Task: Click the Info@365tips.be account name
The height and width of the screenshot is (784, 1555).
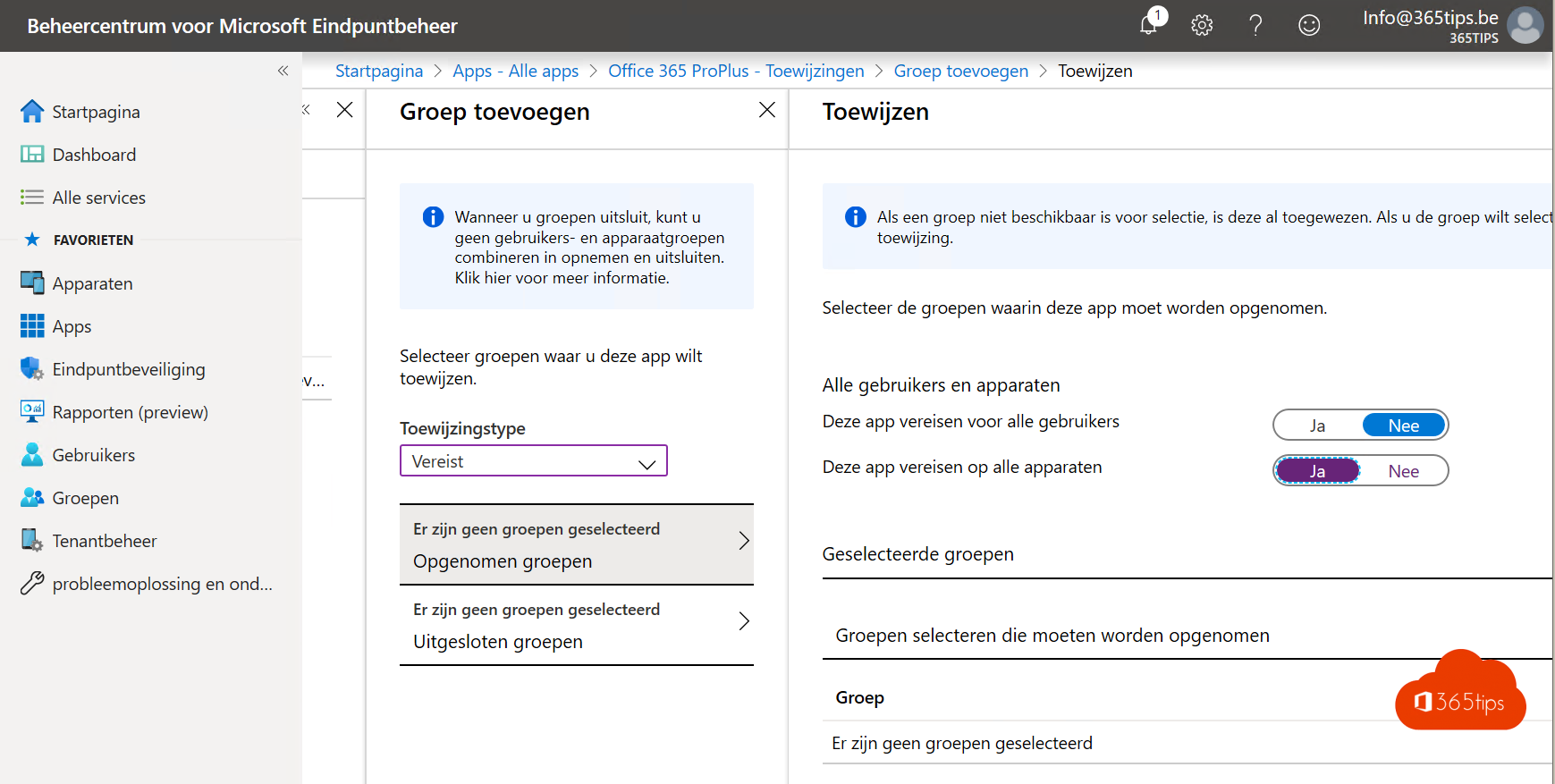Action: tap(1431, 17)
